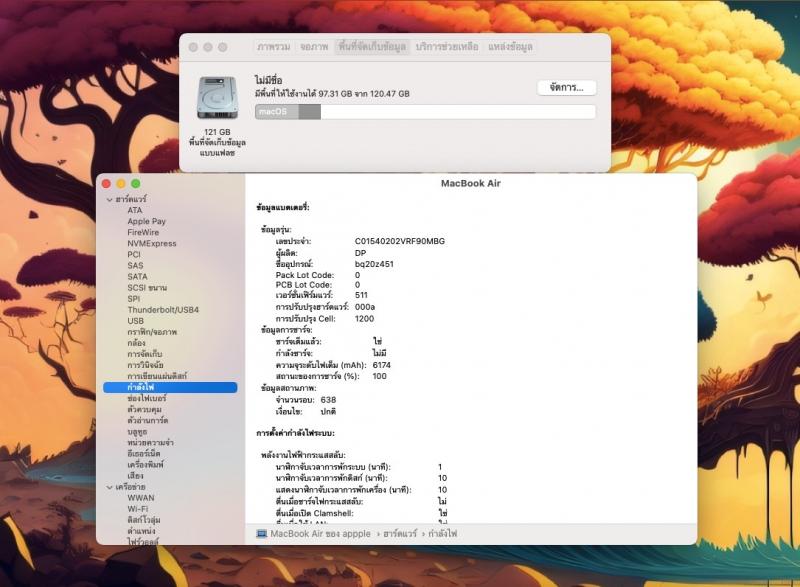Open Thunderbolt/USB4 in the sidebar

coord(163,310)
